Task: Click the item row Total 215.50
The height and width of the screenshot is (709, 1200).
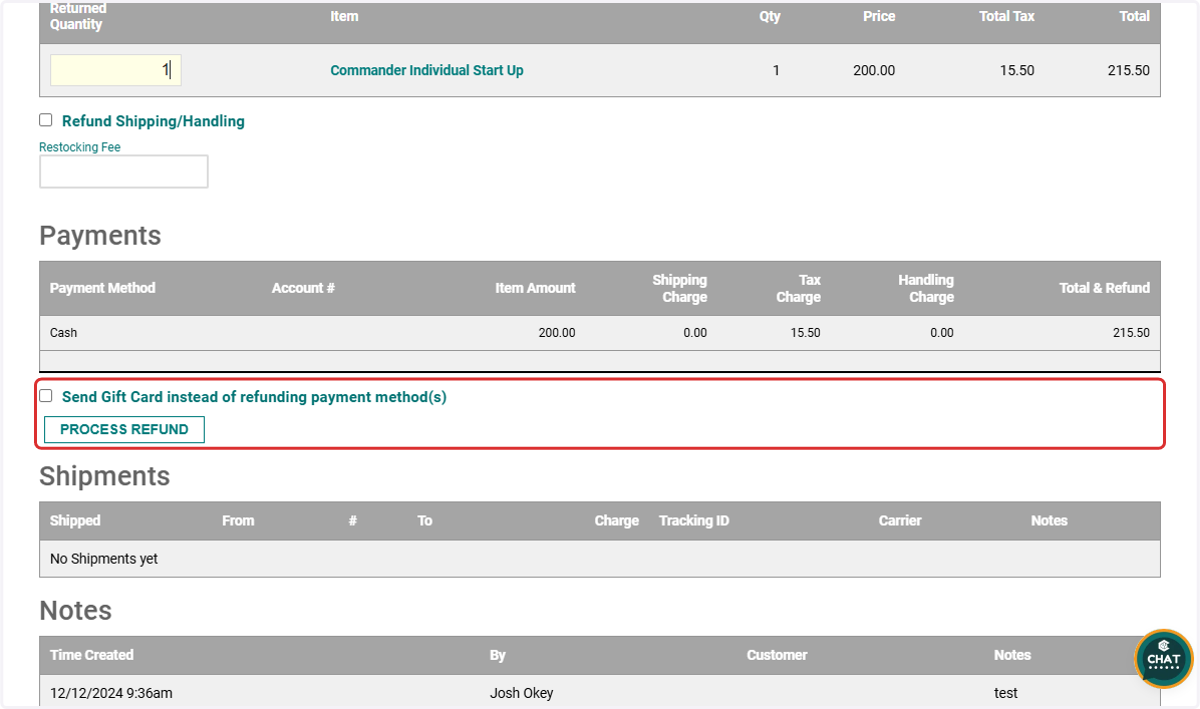Action: pyautogui.click(x=1128, y=71)
